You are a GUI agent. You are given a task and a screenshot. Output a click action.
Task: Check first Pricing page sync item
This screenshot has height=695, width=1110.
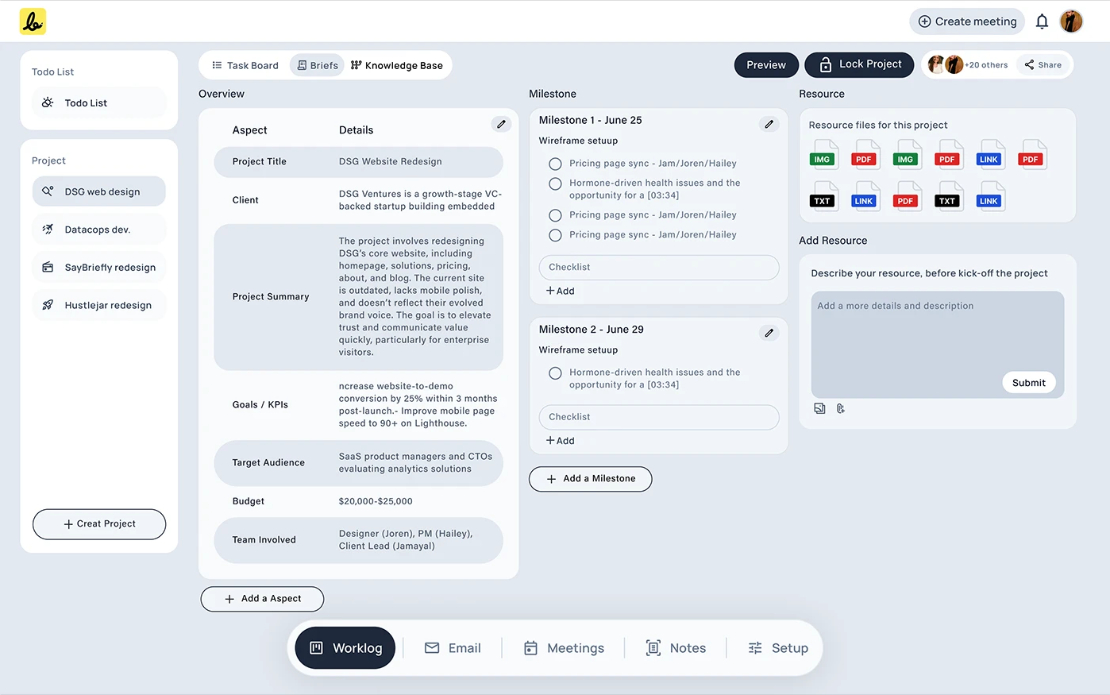tap(555, 163)
